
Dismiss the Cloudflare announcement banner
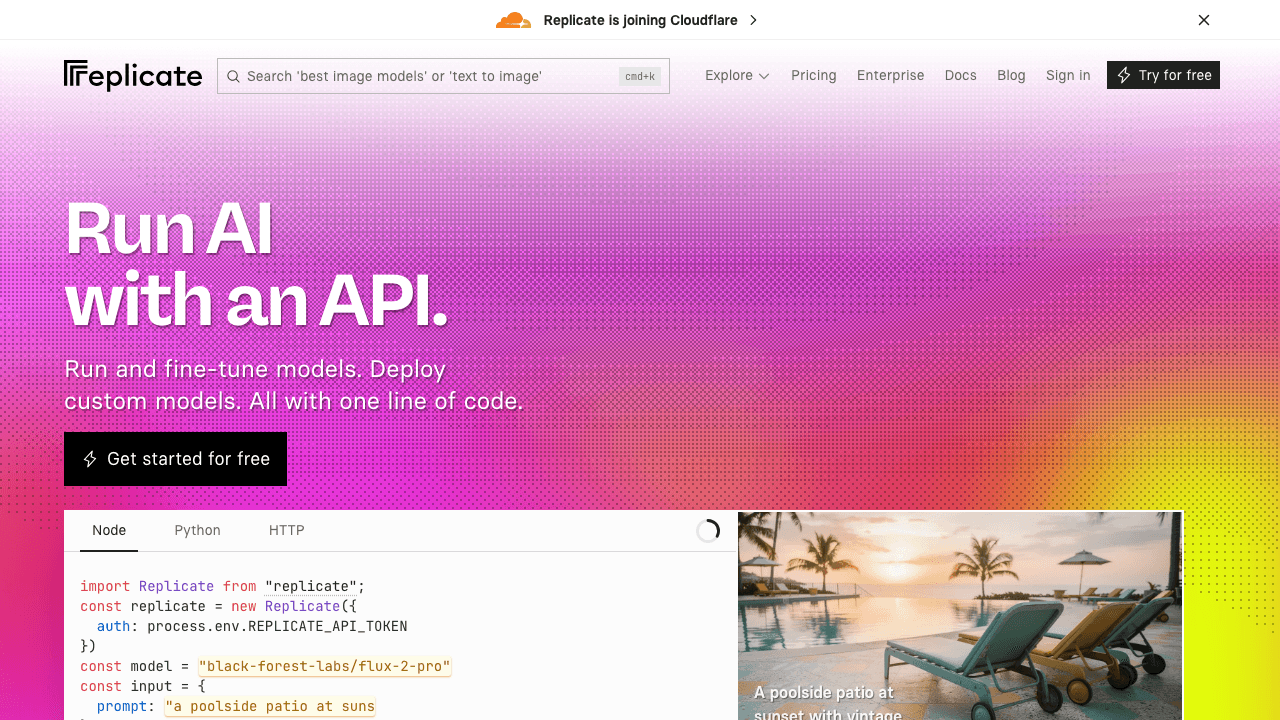pyautogui.click(x=1204, y=20)
